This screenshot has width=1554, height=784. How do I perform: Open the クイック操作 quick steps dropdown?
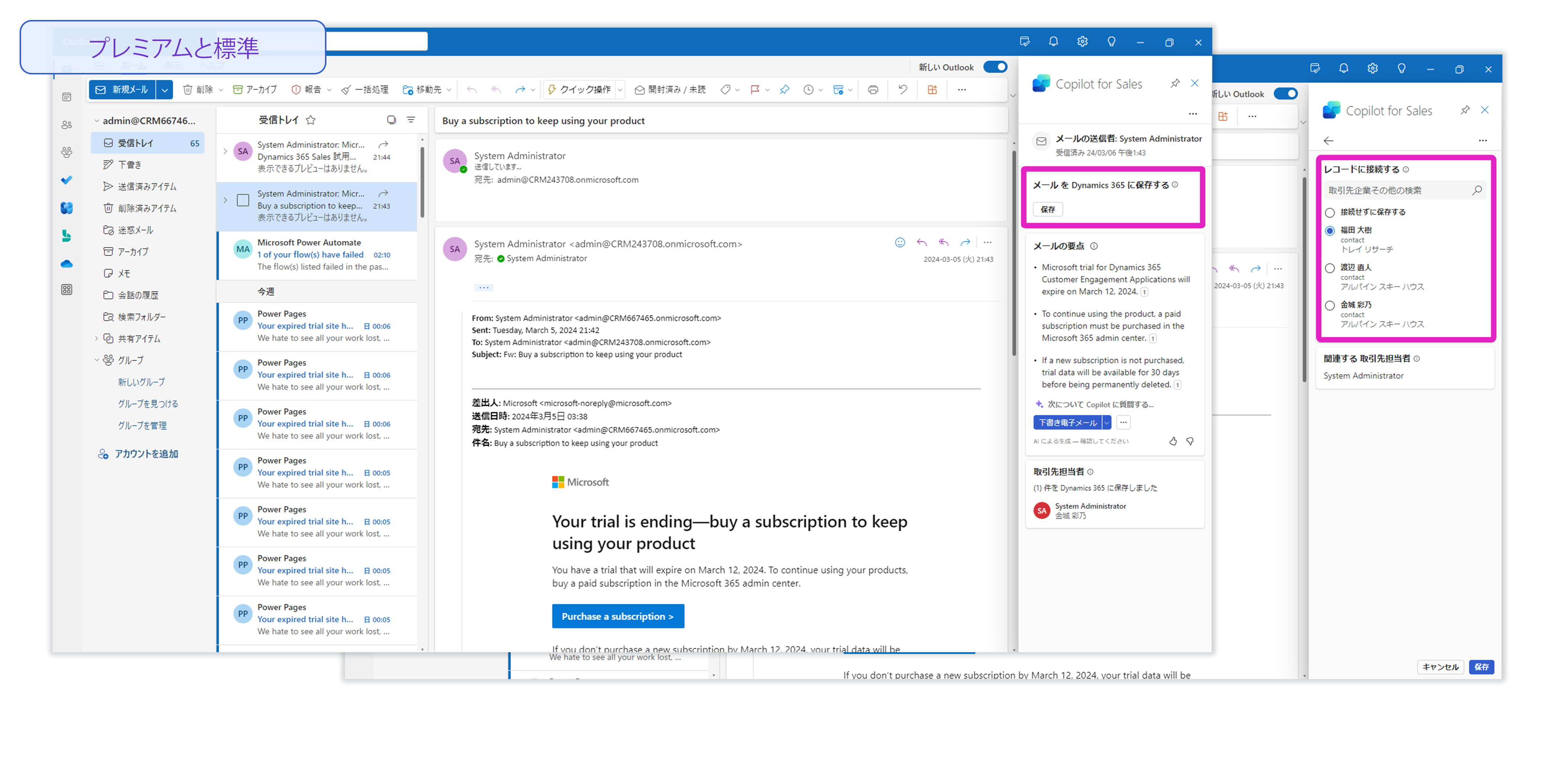(620, 90)
